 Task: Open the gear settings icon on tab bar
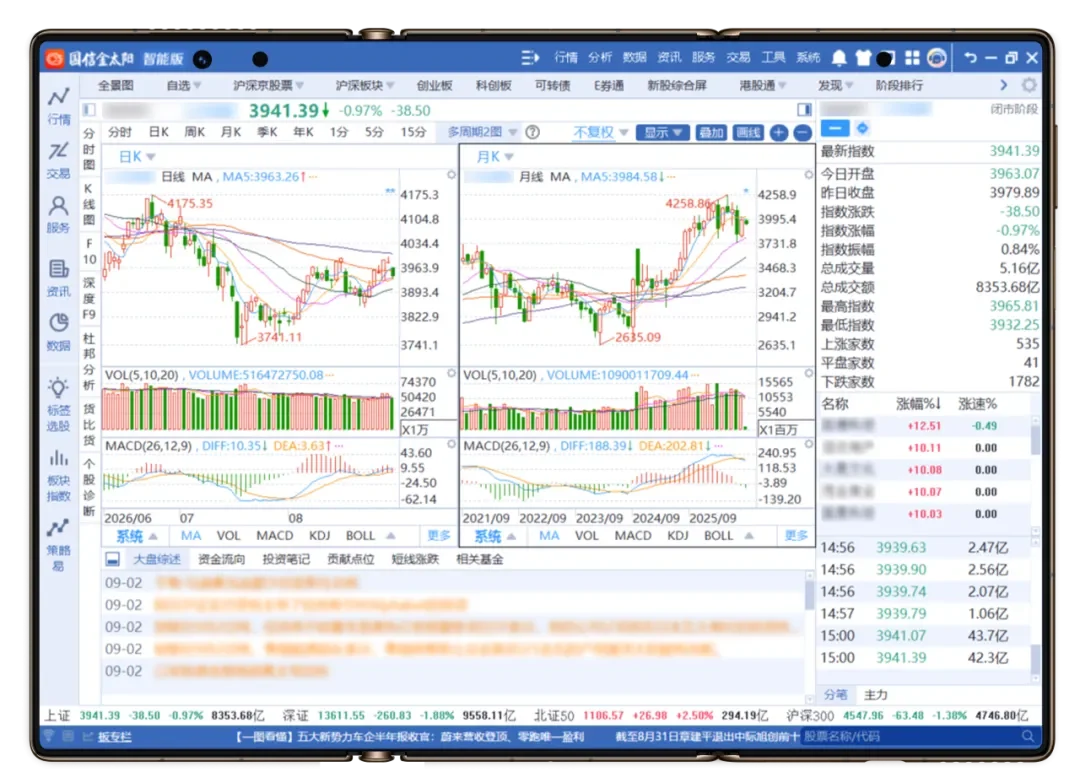click(1028, 85)
